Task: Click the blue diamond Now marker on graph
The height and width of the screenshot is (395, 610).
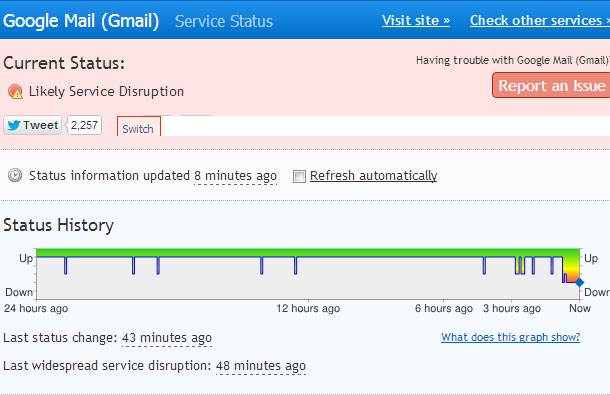Action: [579, 282]
